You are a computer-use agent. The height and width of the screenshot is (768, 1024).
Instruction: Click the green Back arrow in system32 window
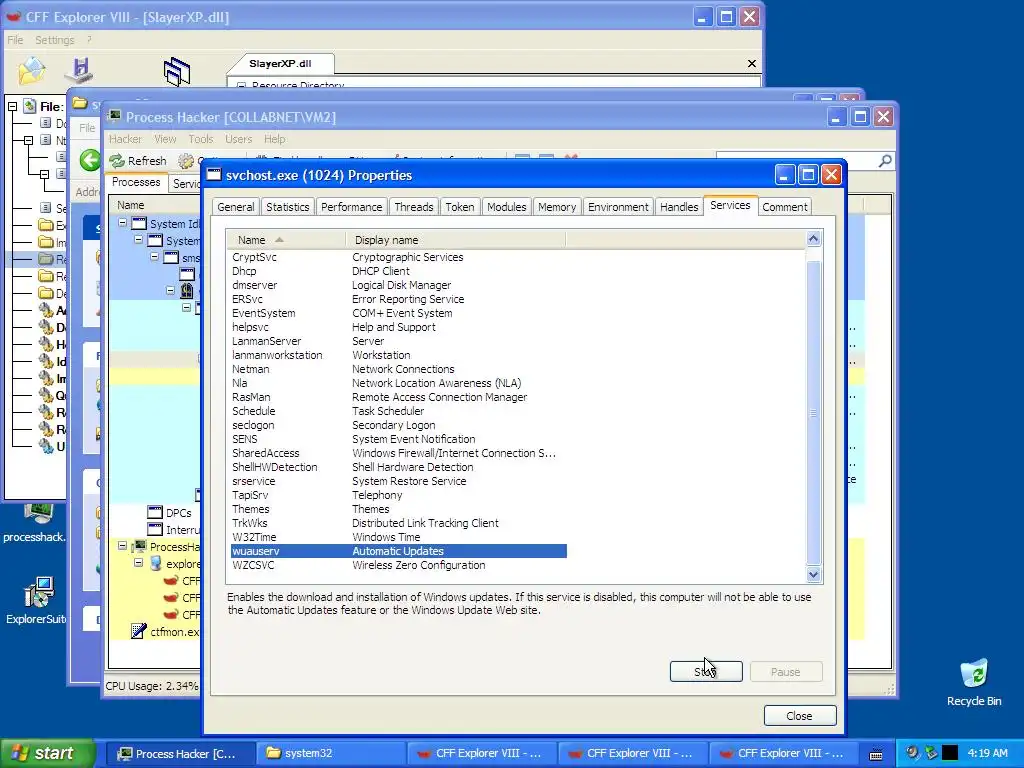point(90,160)
